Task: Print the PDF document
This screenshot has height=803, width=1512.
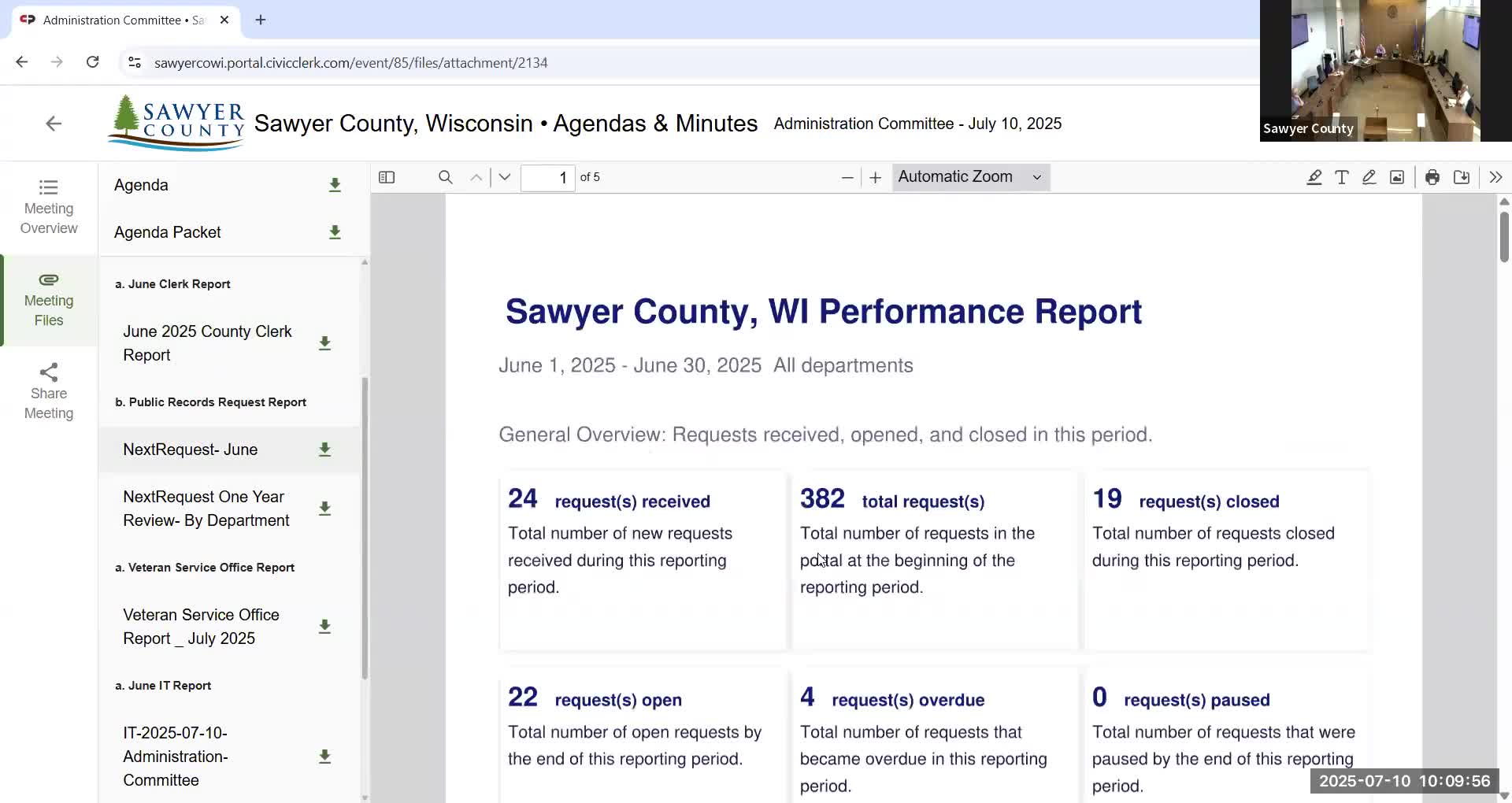Action: tap(1432, 177)
